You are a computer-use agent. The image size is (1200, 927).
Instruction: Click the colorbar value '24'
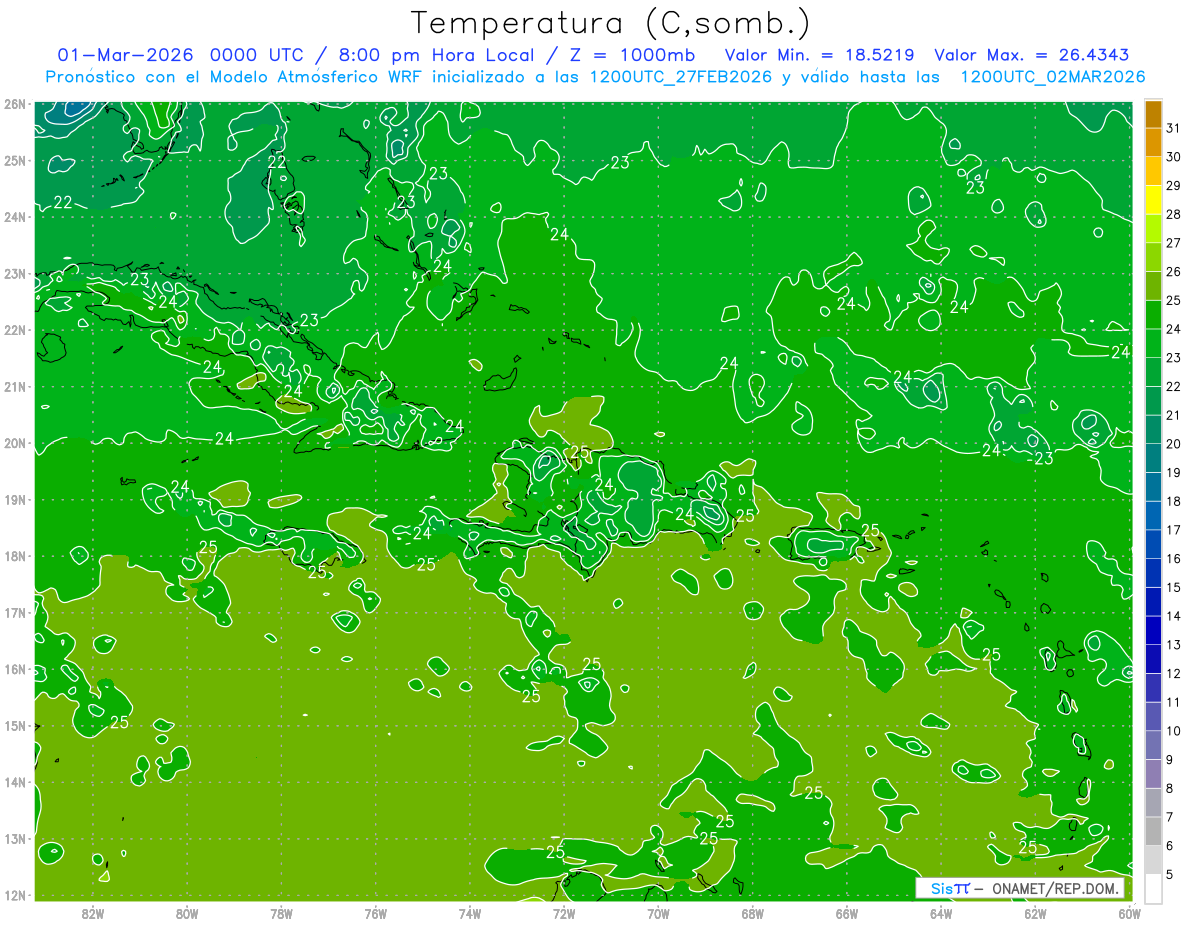(x=1173, y=329)
